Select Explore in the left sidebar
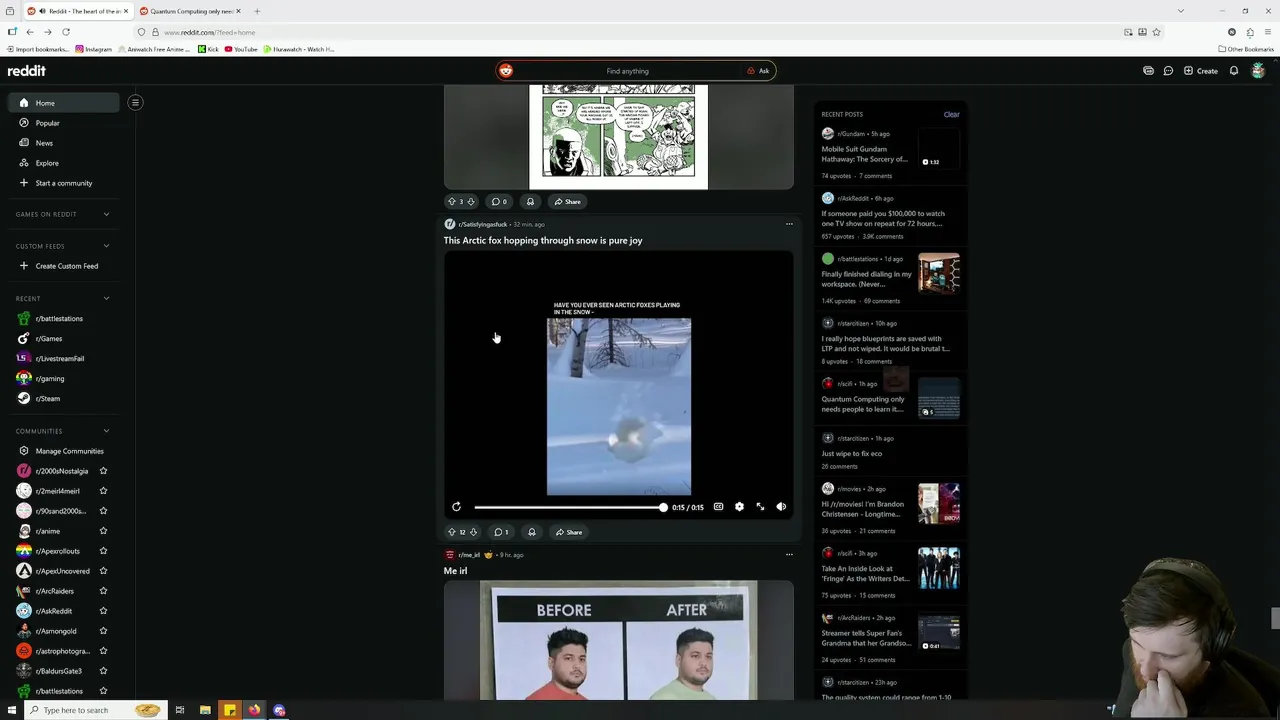 click(x=64, y=163)
